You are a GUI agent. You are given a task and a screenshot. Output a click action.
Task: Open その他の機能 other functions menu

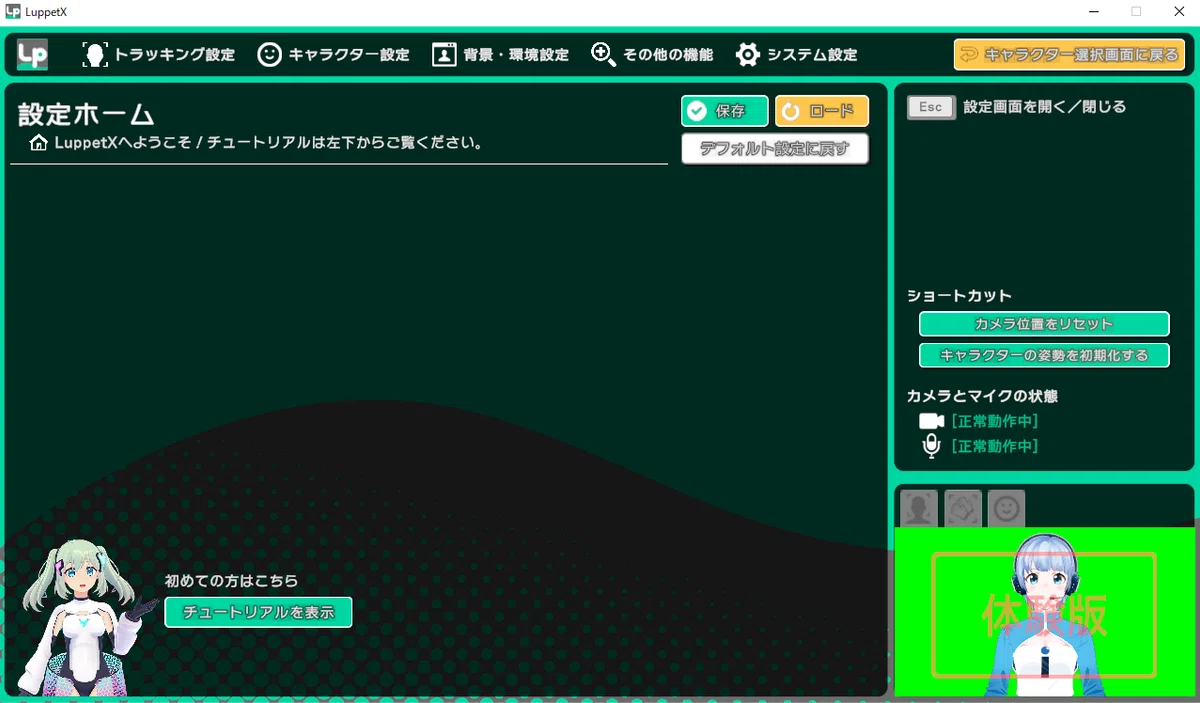[652, 55]
